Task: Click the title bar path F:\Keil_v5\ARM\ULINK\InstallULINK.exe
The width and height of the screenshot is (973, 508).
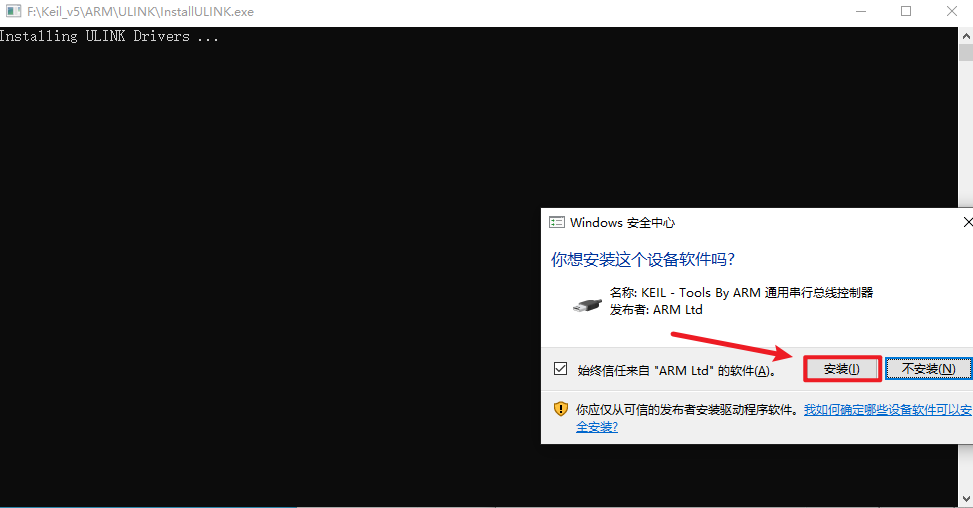Action: pos(140,12)
